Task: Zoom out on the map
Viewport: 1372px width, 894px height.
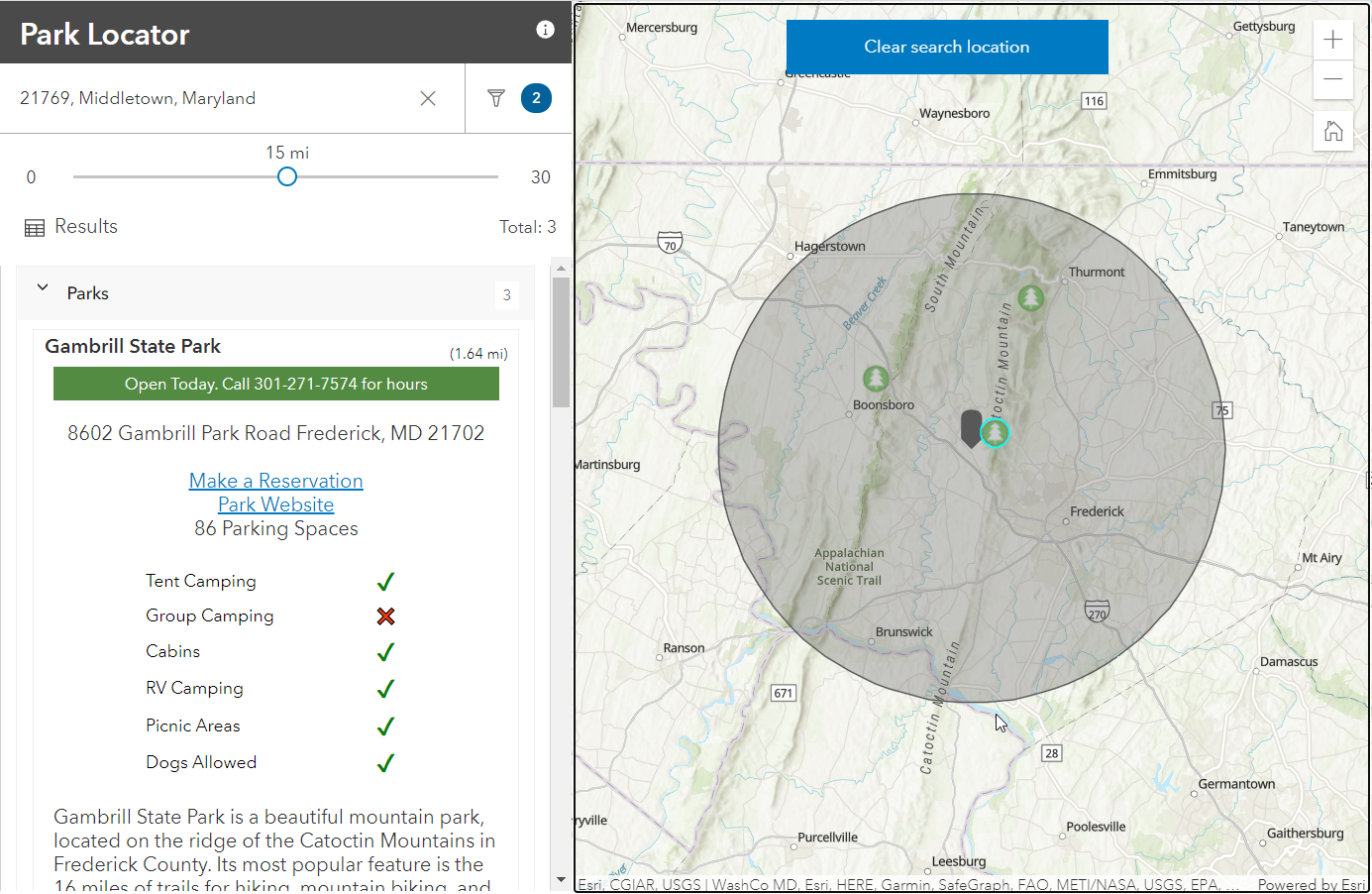Action: (x=1333, y=79)
